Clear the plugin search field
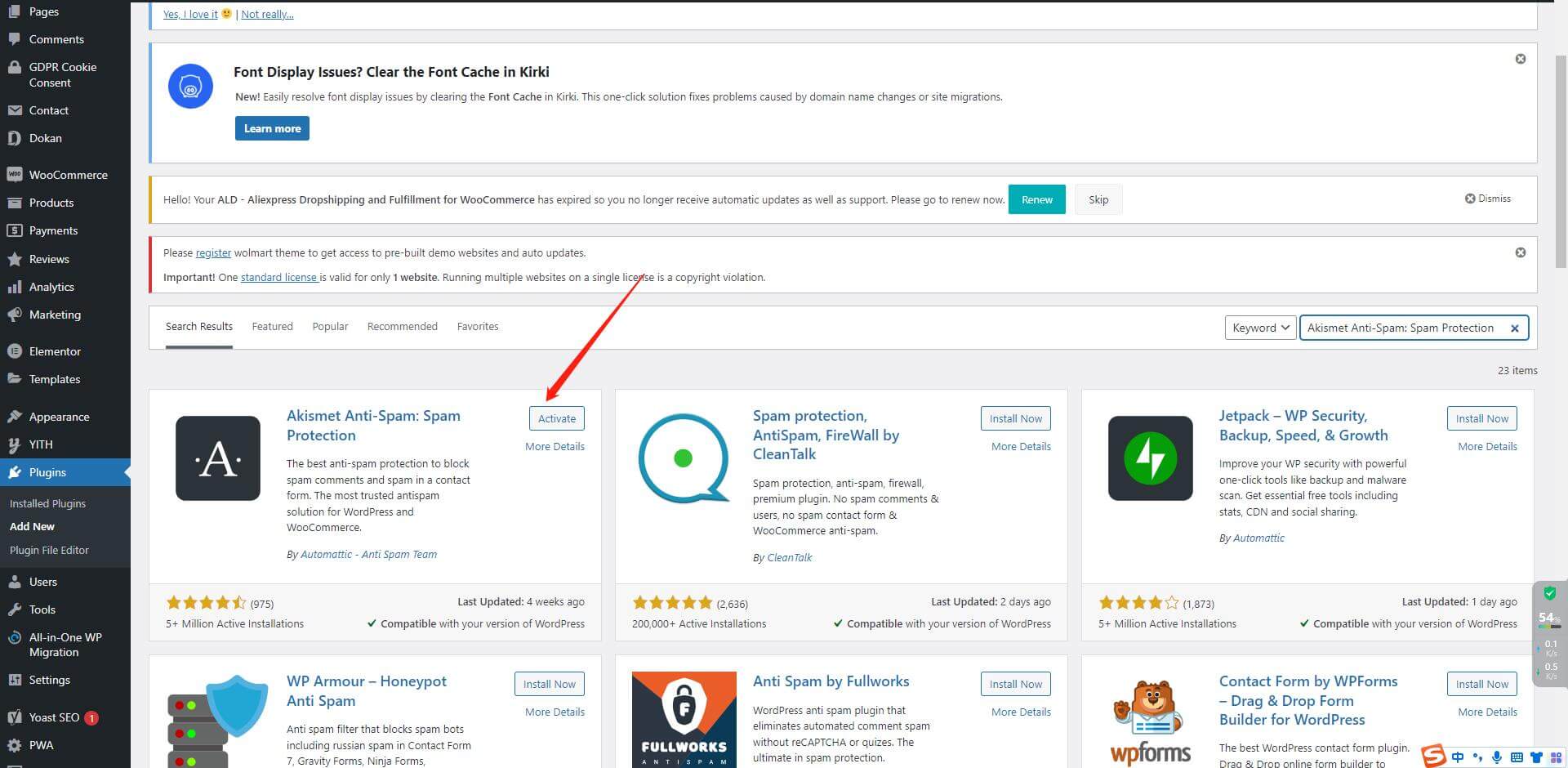The width and height of the screenshot is (1568, 768). [1515, 328]
